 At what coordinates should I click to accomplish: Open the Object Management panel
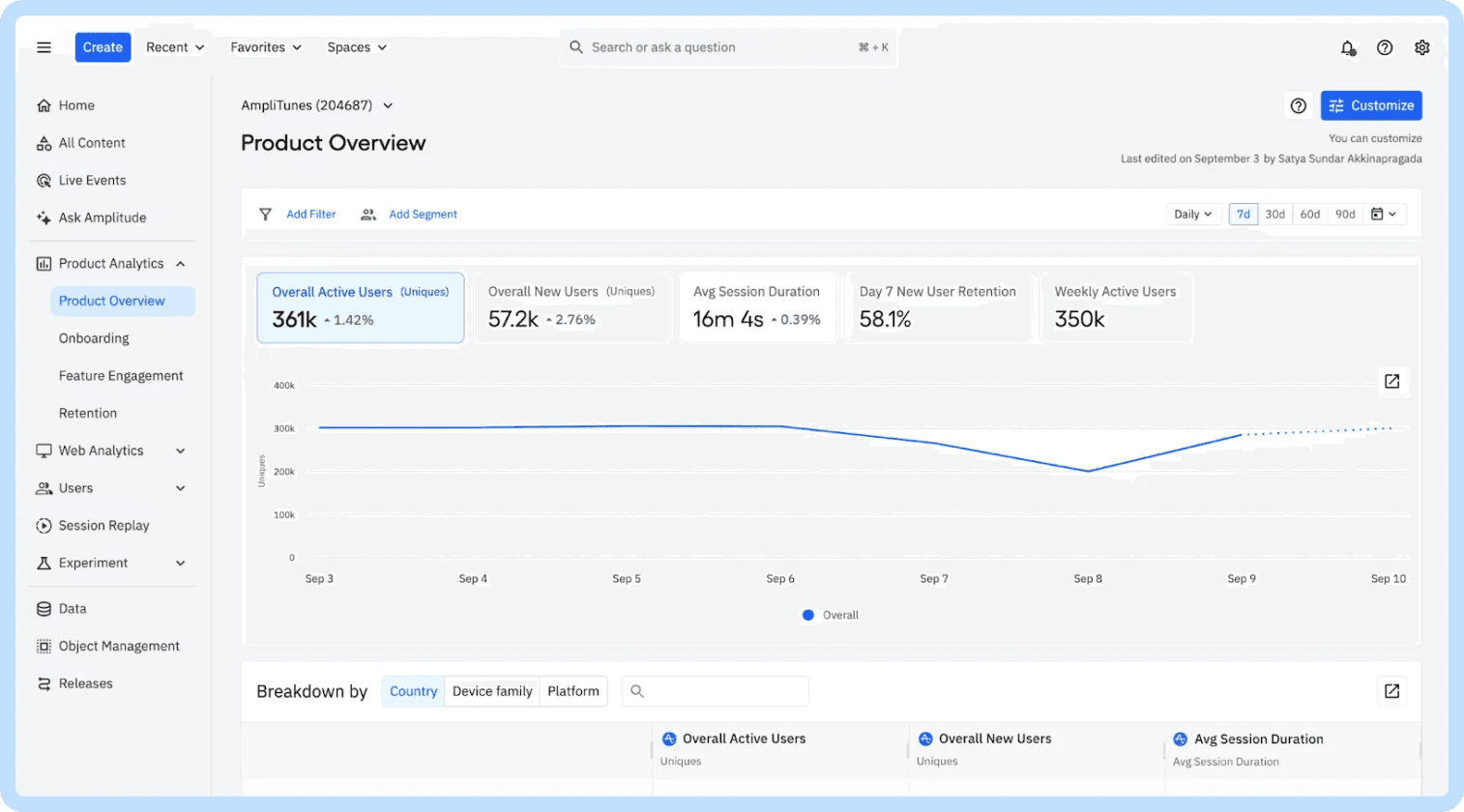point(118,646)
